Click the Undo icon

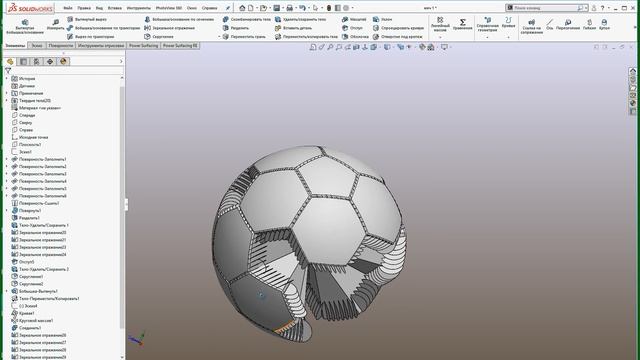coord(302,8)
